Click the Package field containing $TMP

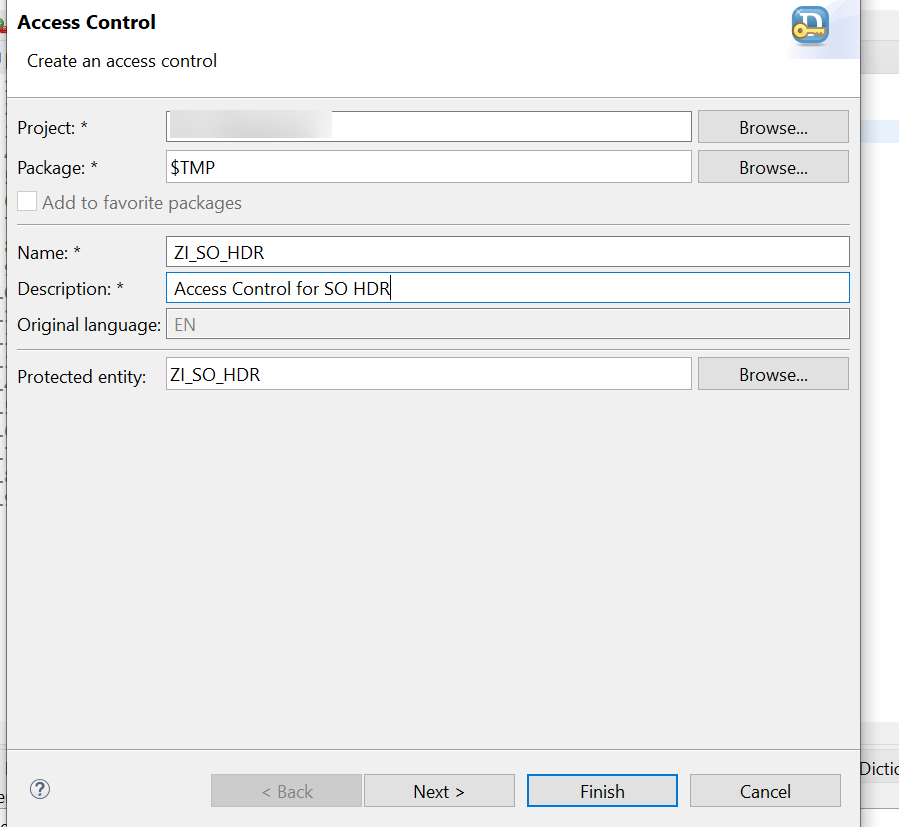pyautogui.click(x=428, y=167)
